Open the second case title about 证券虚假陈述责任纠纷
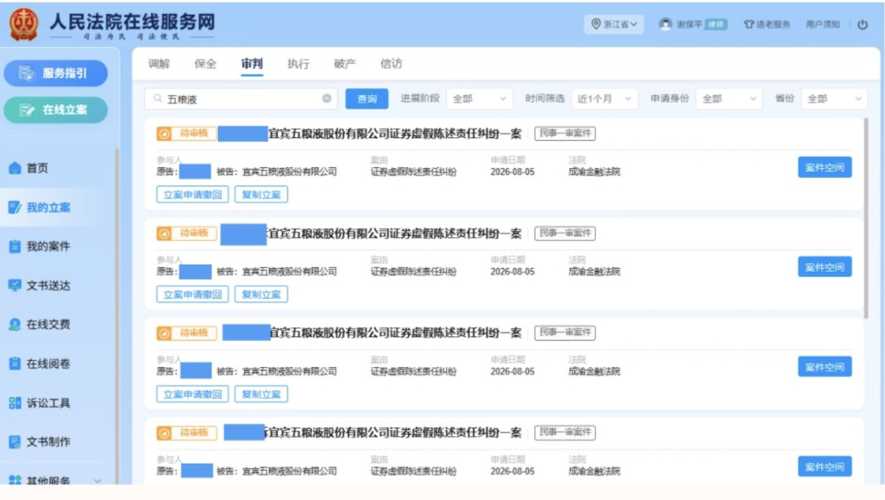885x500 pixels. (x=395, y=233)
